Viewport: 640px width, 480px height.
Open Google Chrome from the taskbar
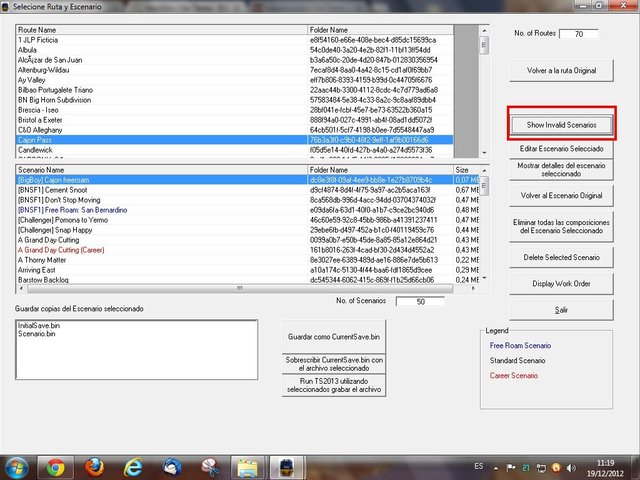[55, 466]
